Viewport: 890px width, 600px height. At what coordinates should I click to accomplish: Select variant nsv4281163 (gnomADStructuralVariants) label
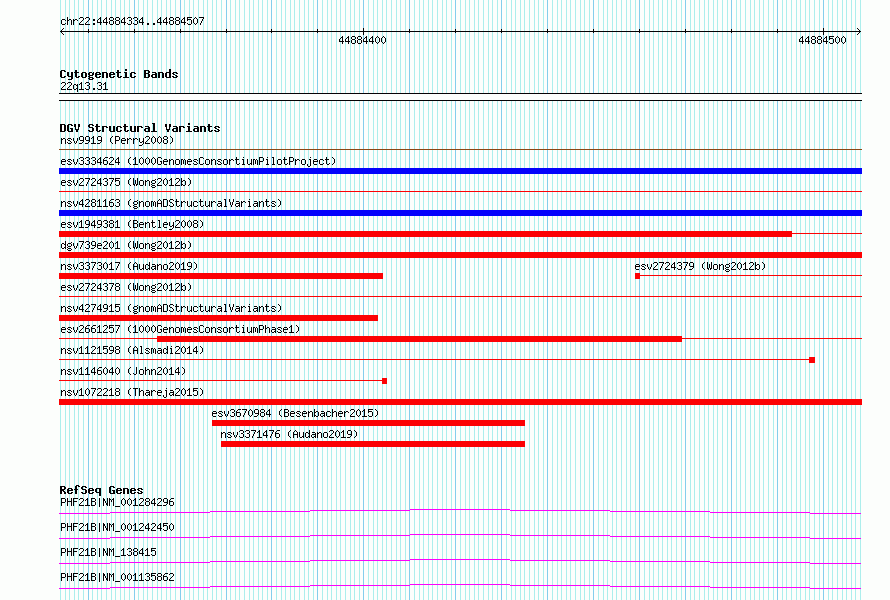pyautogui.click(x=171, y=203)
